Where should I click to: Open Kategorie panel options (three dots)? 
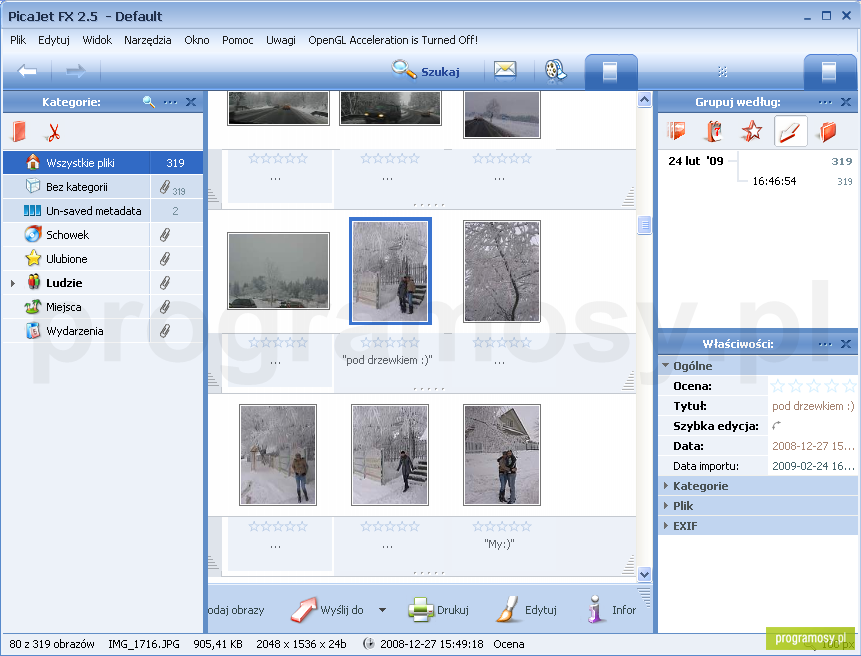[x=170, y=102]
